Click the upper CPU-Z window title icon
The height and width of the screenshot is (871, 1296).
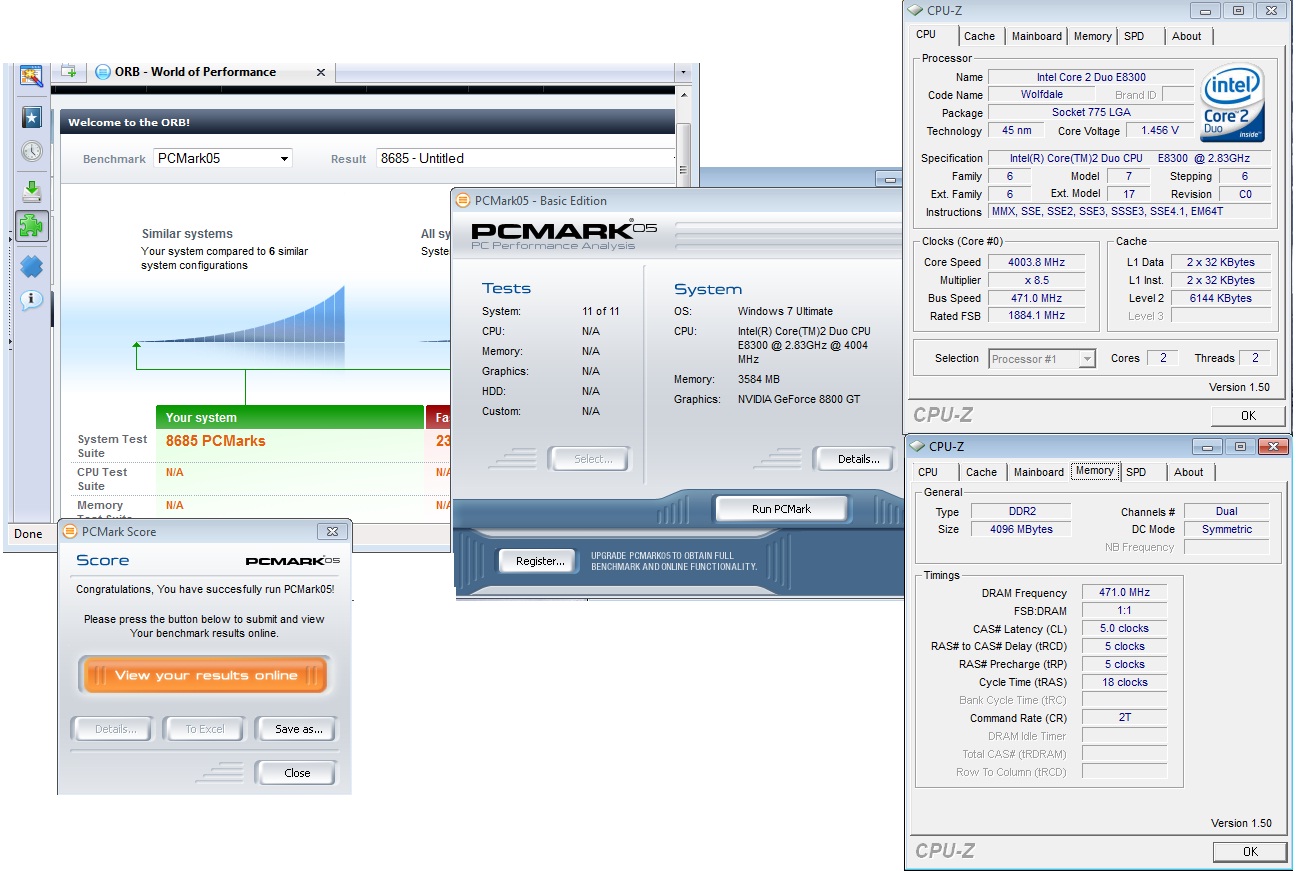[x=913, y=10]
